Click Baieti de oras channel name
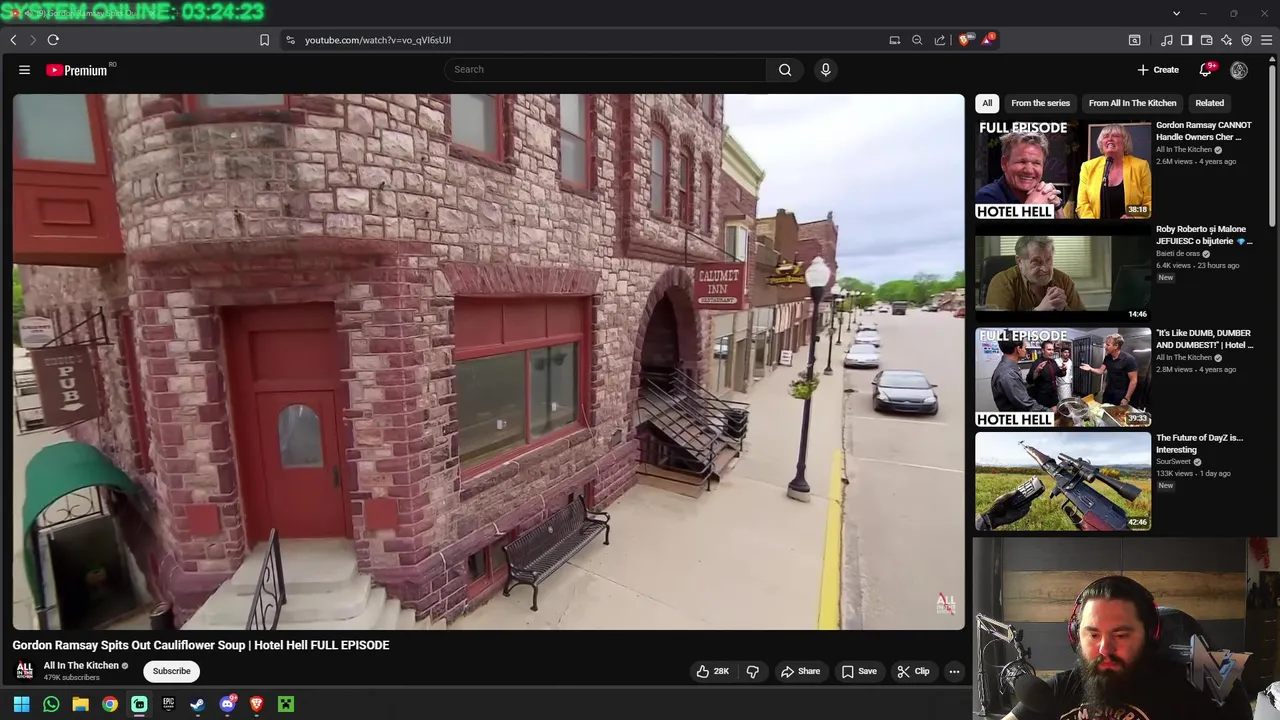The width and height of the screenshot is (1280, 720). [x=1177, y=254]
